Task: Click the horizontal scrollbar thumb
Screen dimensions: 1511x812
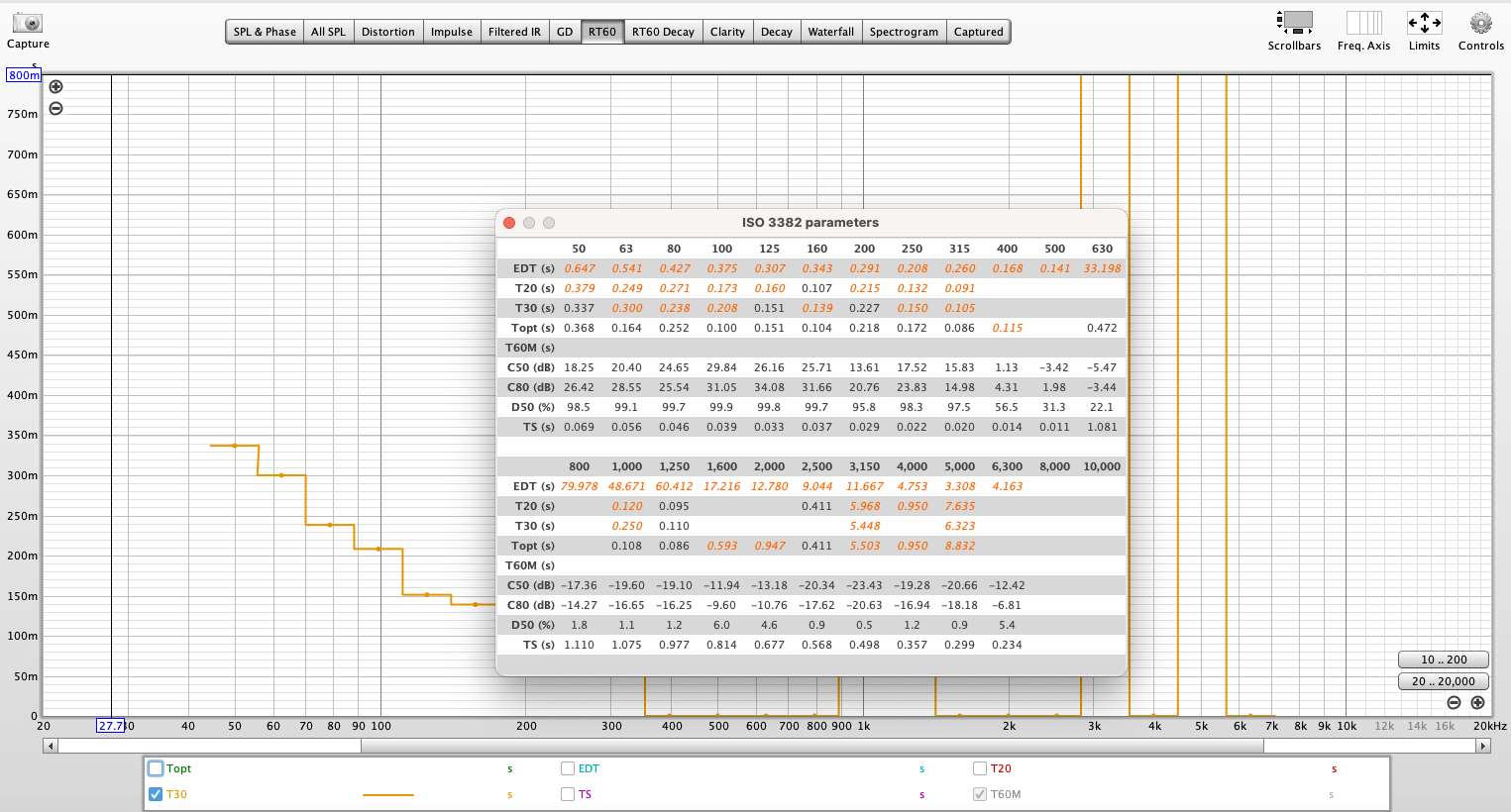Action: point(812,746)
